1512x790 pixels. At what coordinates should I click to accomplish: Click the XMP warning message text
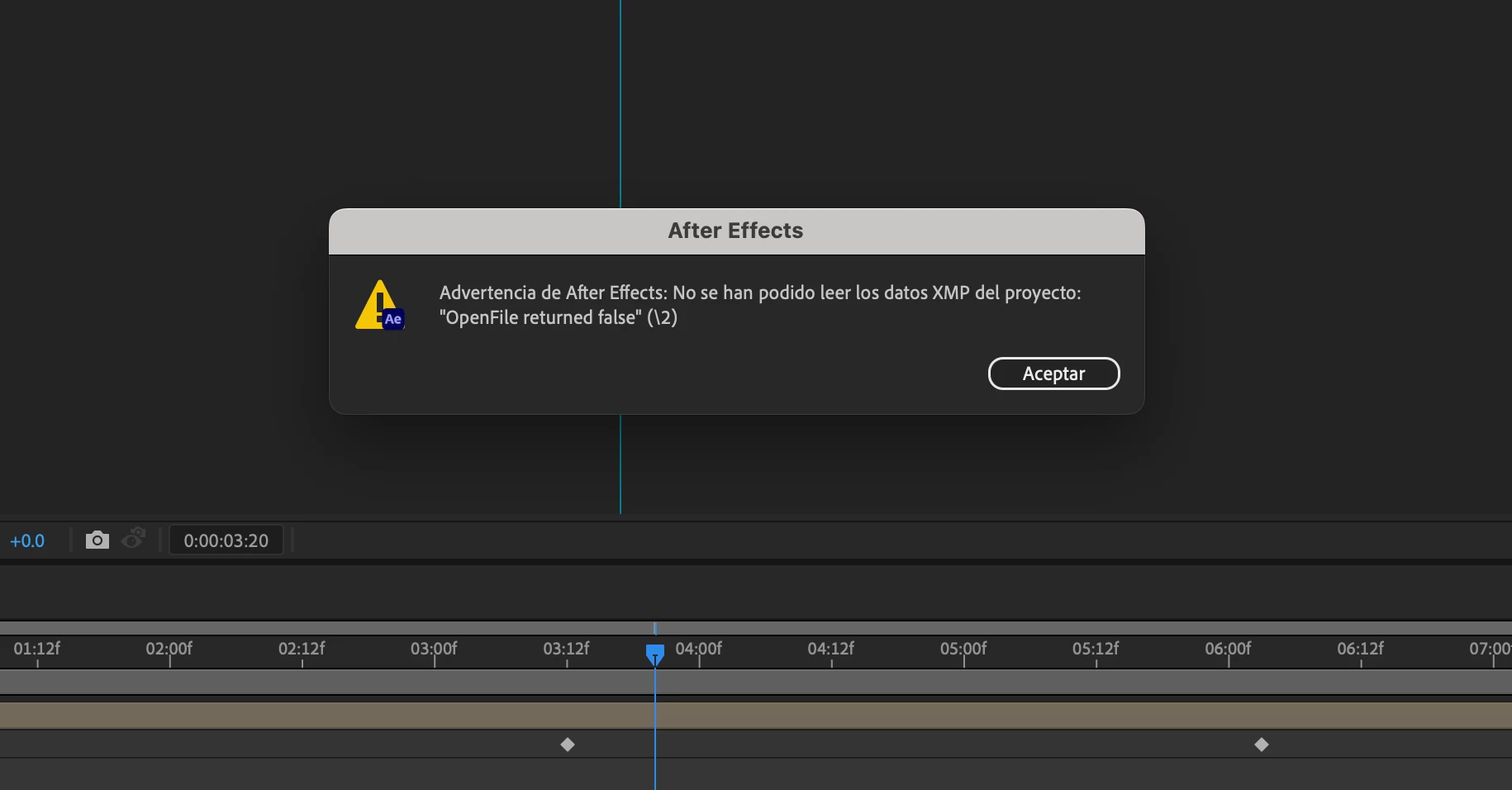(x=760, y=305)
